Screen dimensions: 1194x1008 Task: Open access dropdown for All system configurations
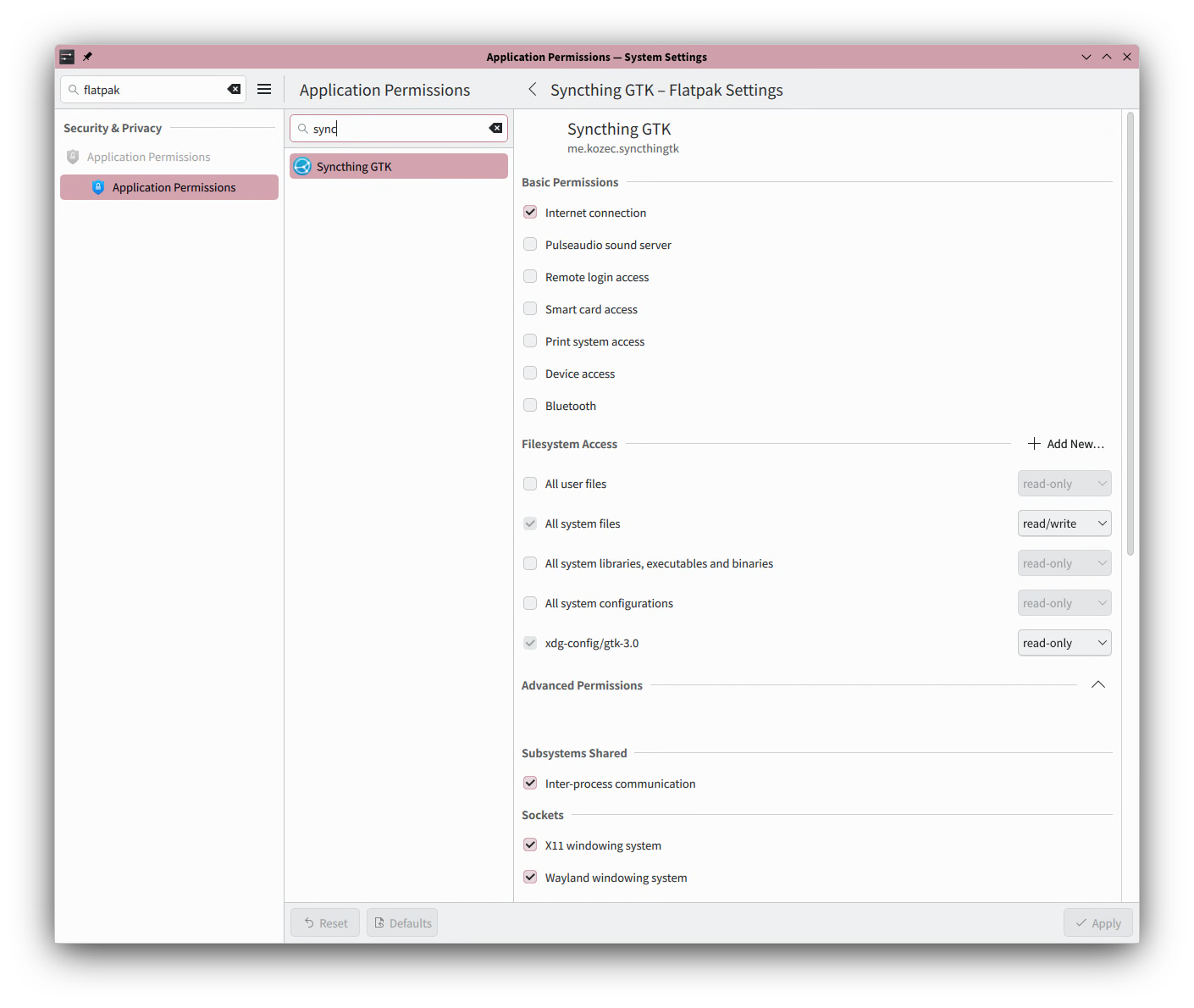coord(1064,603)
